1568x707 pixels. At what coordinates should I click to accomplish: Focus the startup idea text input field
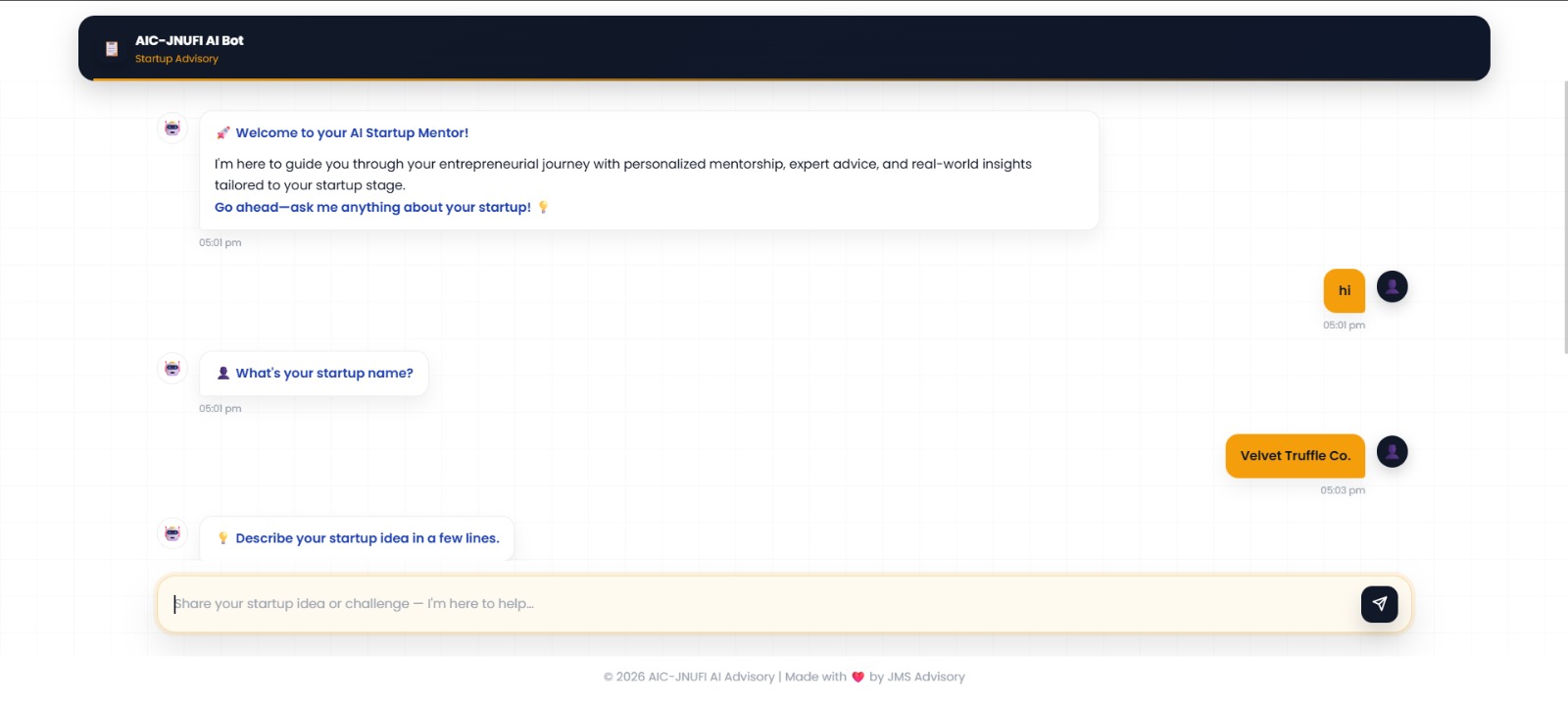click(x=764, y=604)
